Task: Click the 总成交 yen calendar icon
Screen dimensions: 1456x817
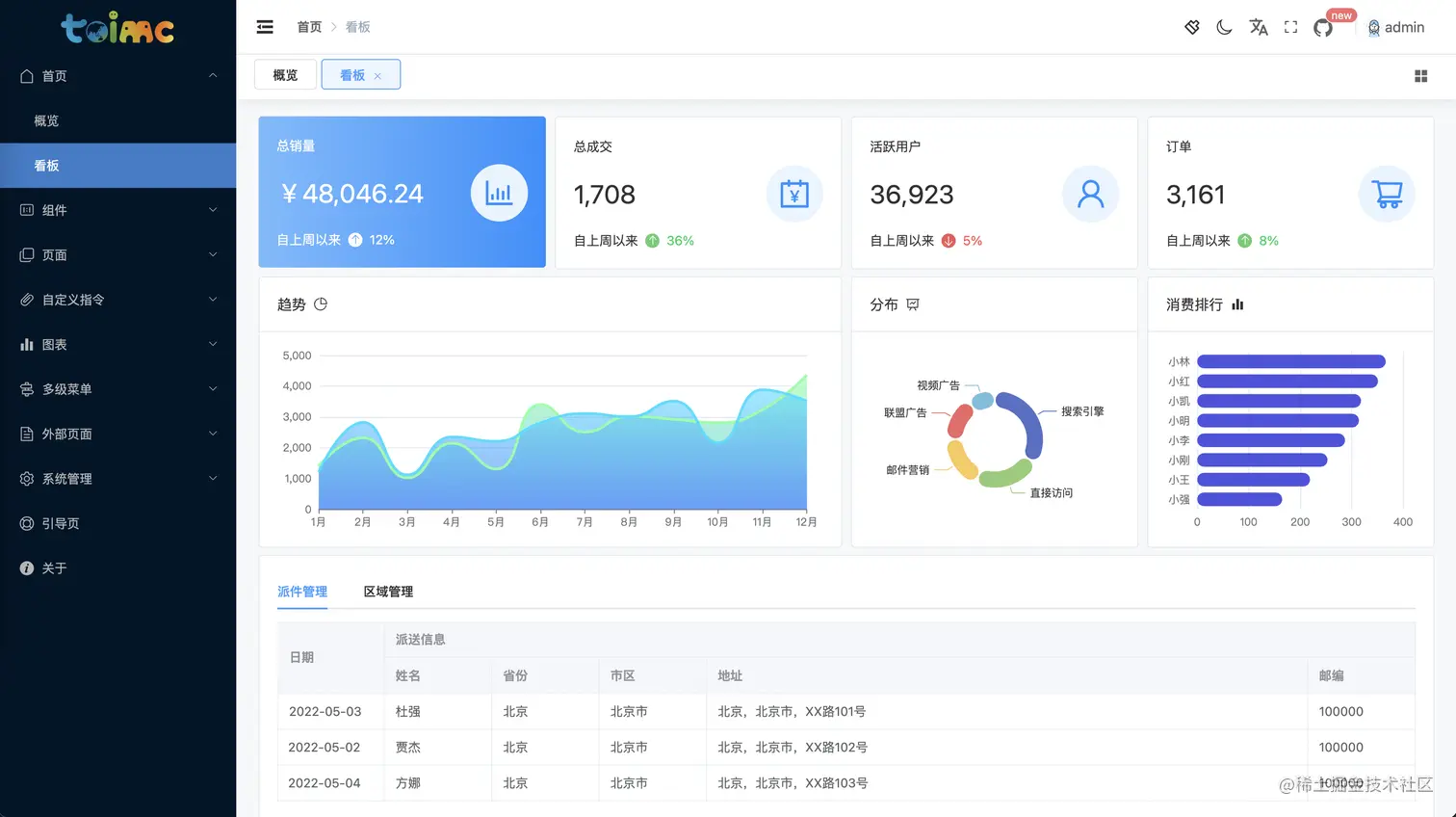Action: (x=794, y=194)
